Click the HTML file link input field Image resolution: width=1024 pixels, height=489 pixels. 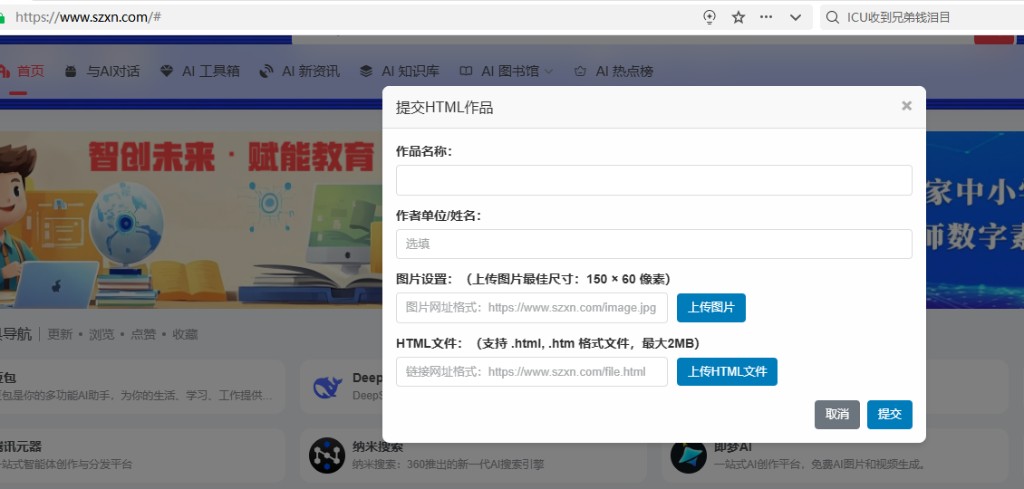(531, 372)
